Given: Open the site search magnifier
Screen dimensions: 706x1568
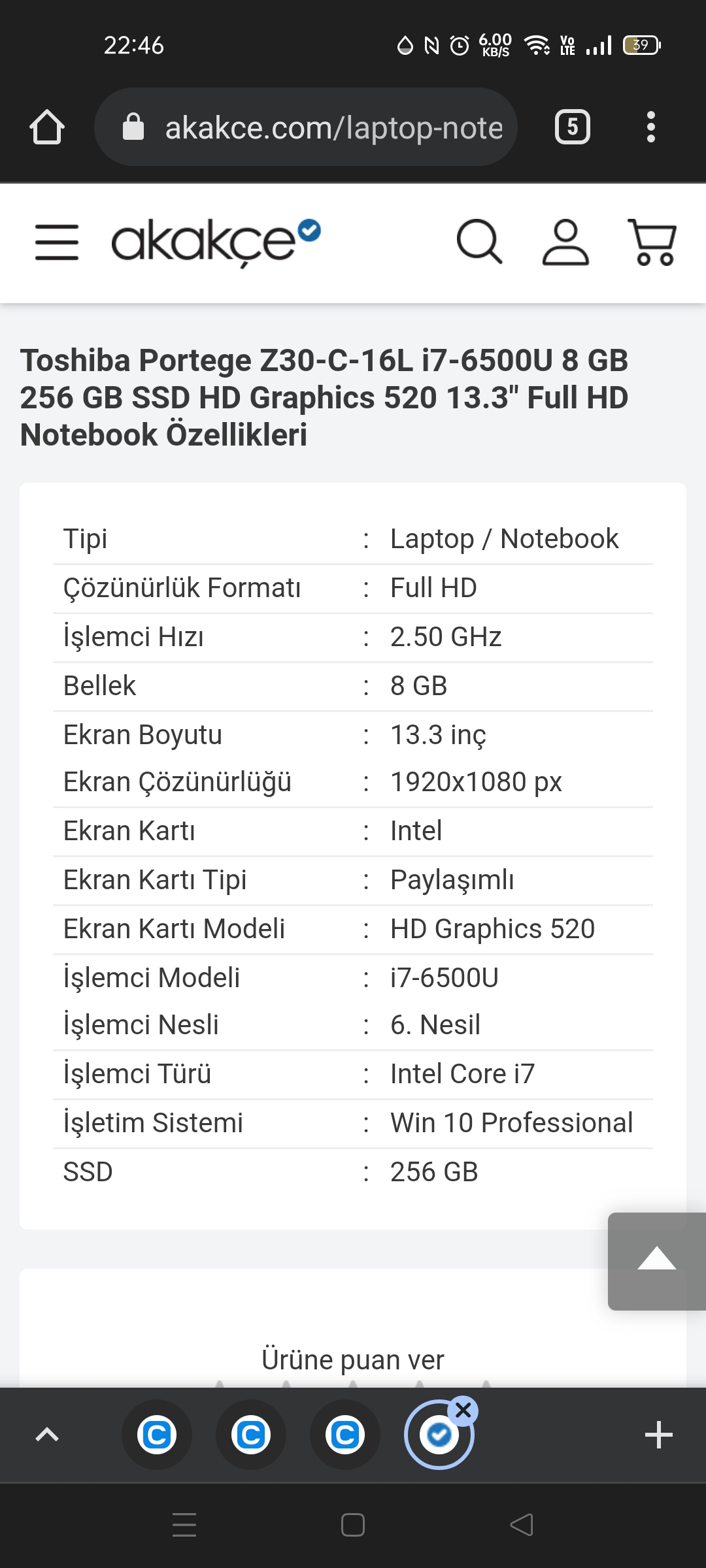Looking at the screenshot, I should (x=479, y=242).
